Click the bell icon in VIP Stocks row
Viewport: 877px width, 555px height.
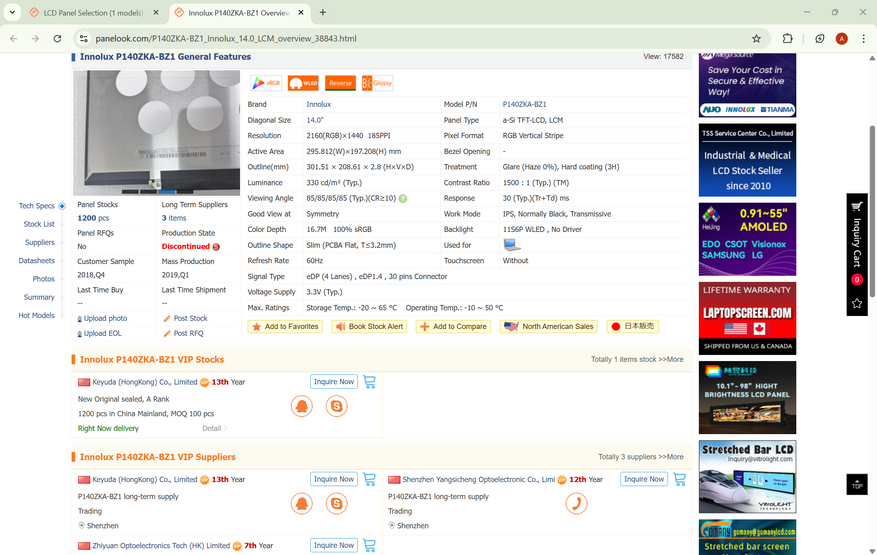(301, 406)
